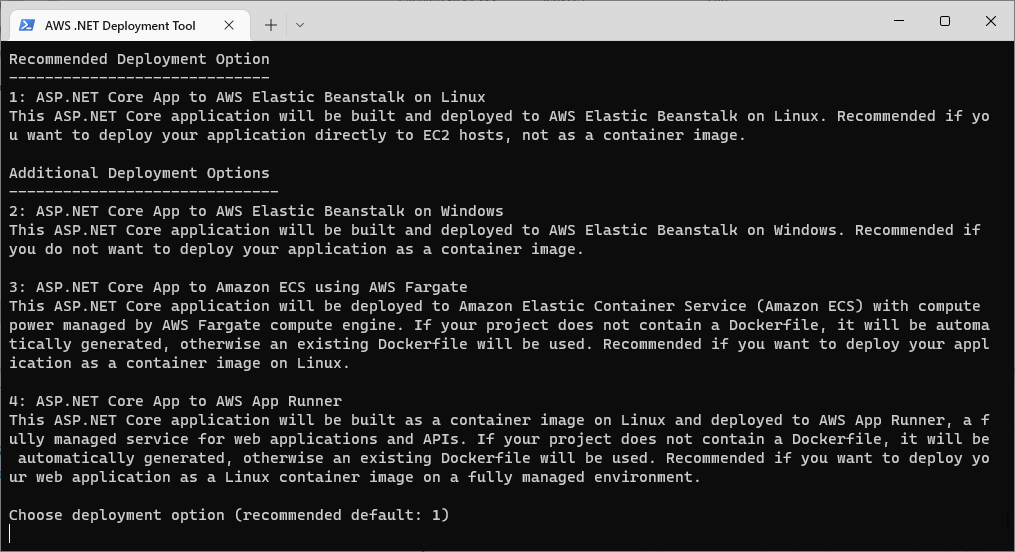This screenshot has width=1015, height=552.
Task: Minimize the terminal window
Action: click(899, 21)
